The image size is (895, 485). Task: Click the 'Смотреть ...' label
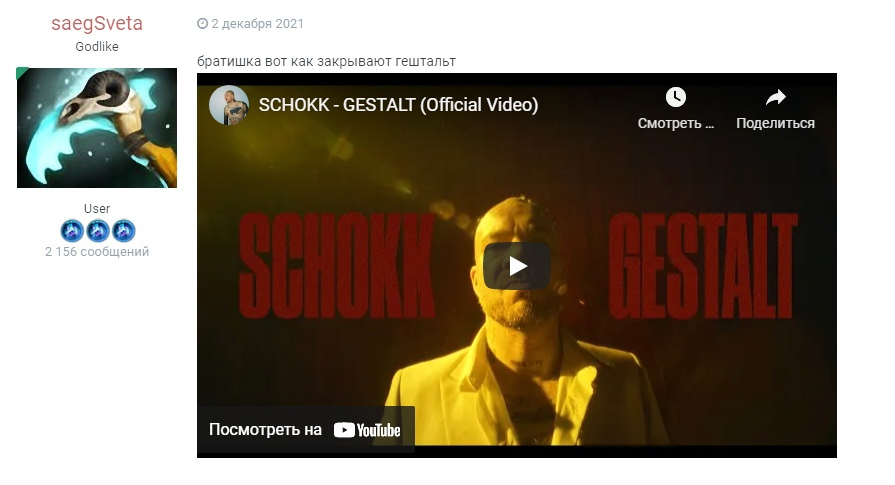[x=676, y=123]
